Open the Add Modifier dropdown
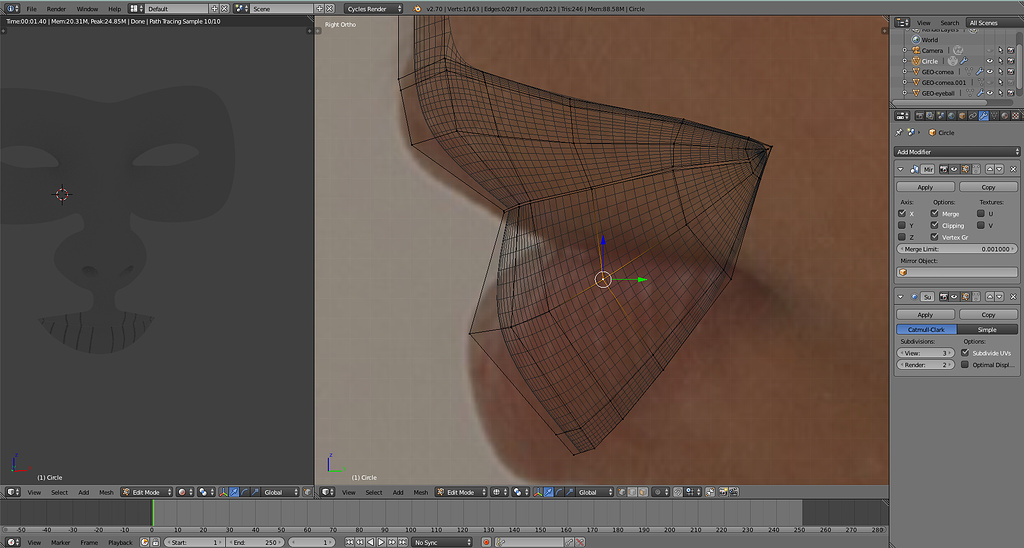Image resolution: width=1024 pixels, height=548 pixels. click(957, 152)
